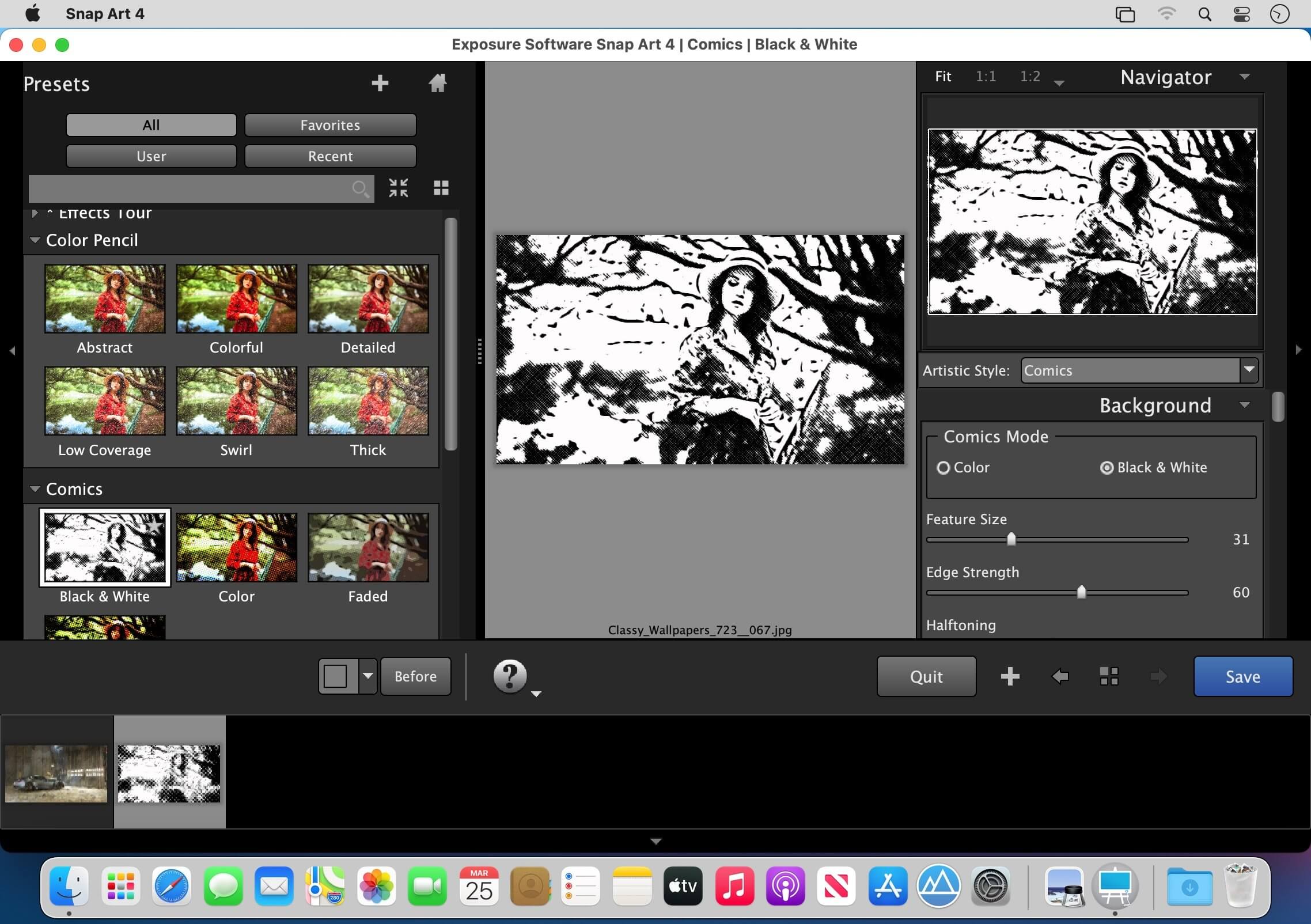Viewport: 1311px width, 924px height.
Task: Click the collapse all presets icon
Action: tap(398, 188)
